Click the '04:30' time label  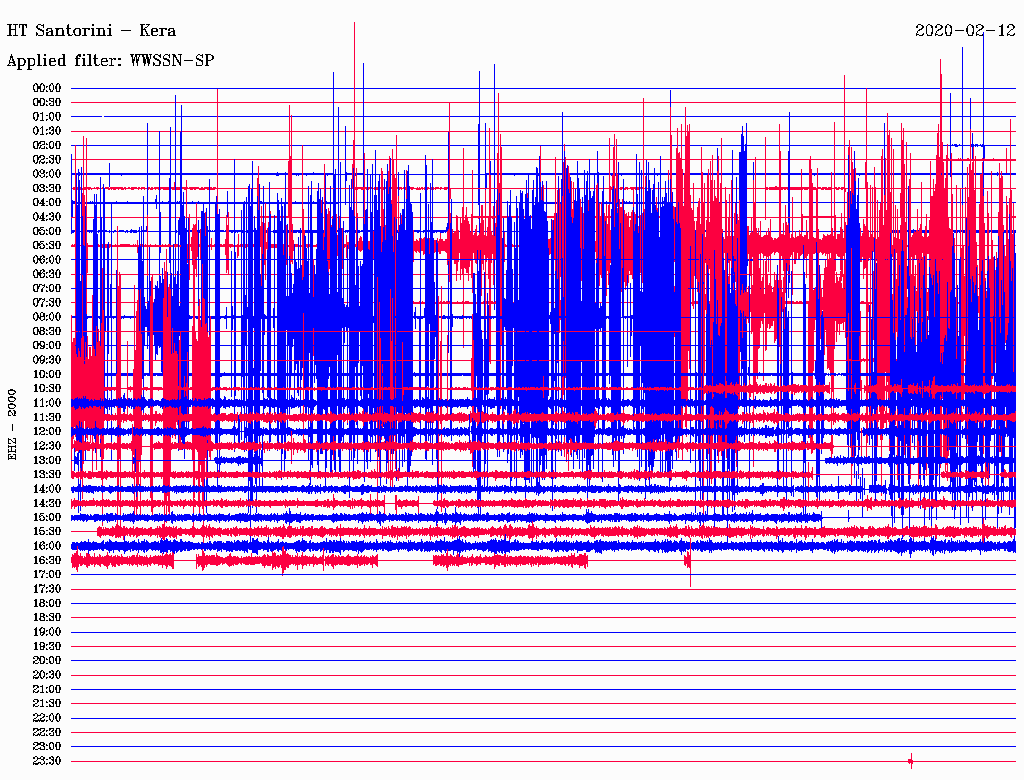[x=47, y=217]
